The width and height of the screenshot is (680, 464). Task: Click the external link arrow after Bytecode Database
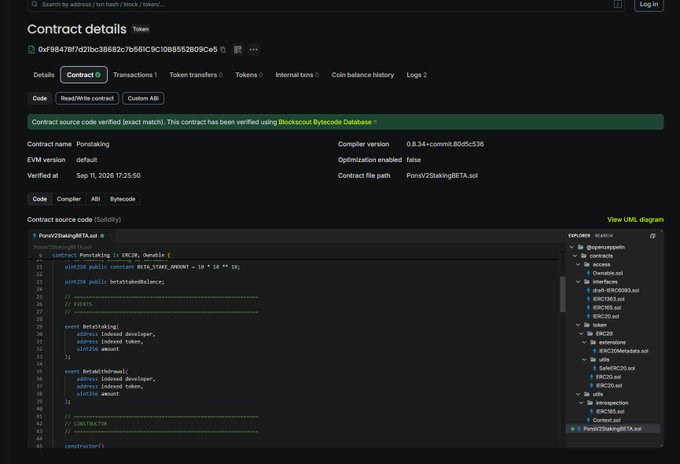[x=375, y=122]
